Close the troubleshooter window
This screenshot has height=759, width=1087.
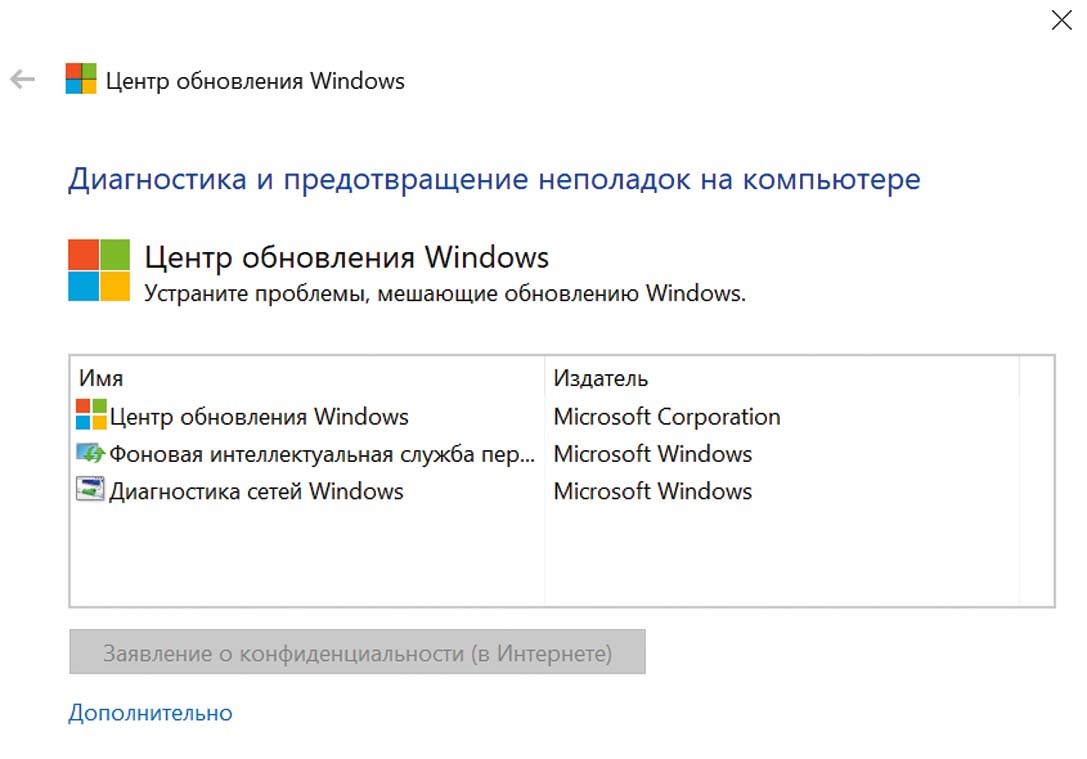[1061, 20]
